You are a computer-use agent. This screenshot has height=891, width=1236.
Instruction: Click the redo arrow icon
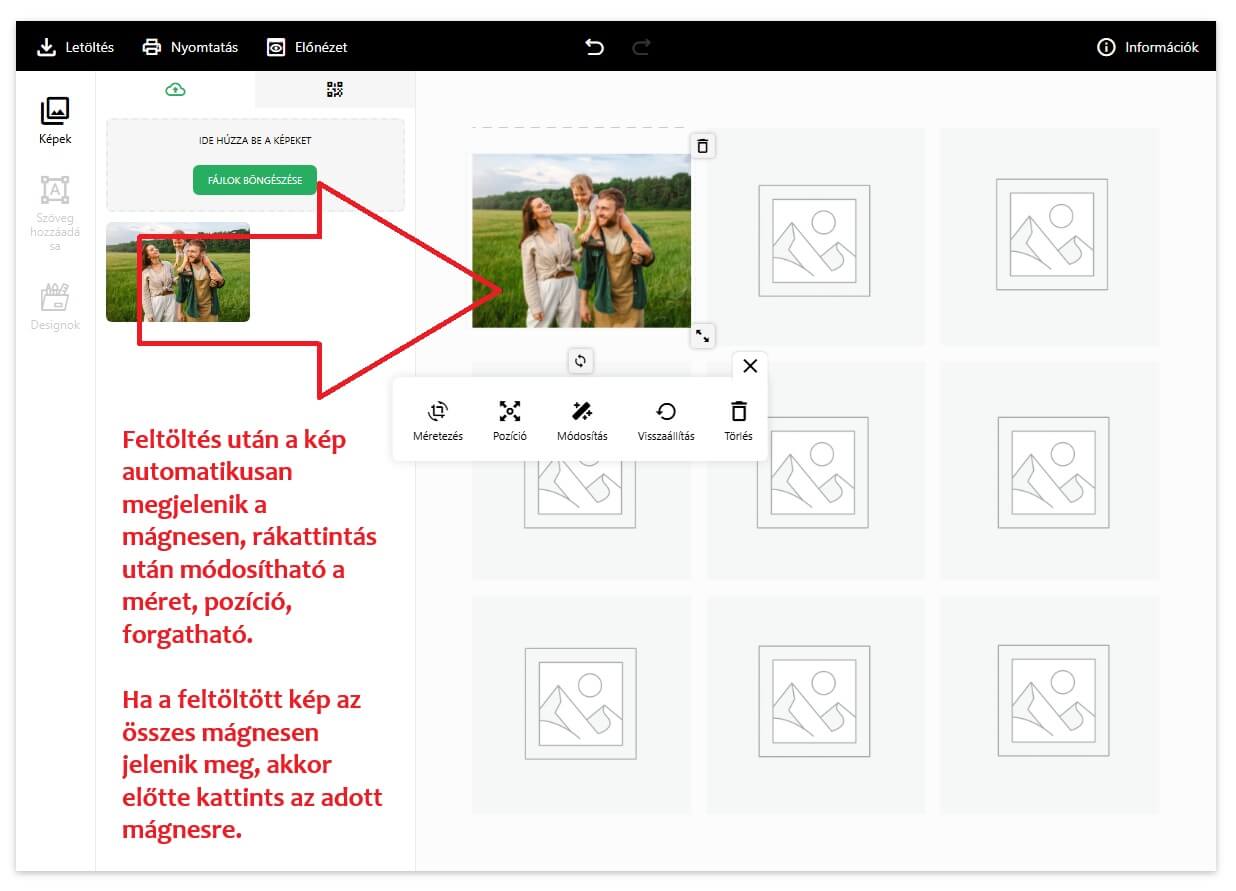pyautogui.click(x=642, y=47)
